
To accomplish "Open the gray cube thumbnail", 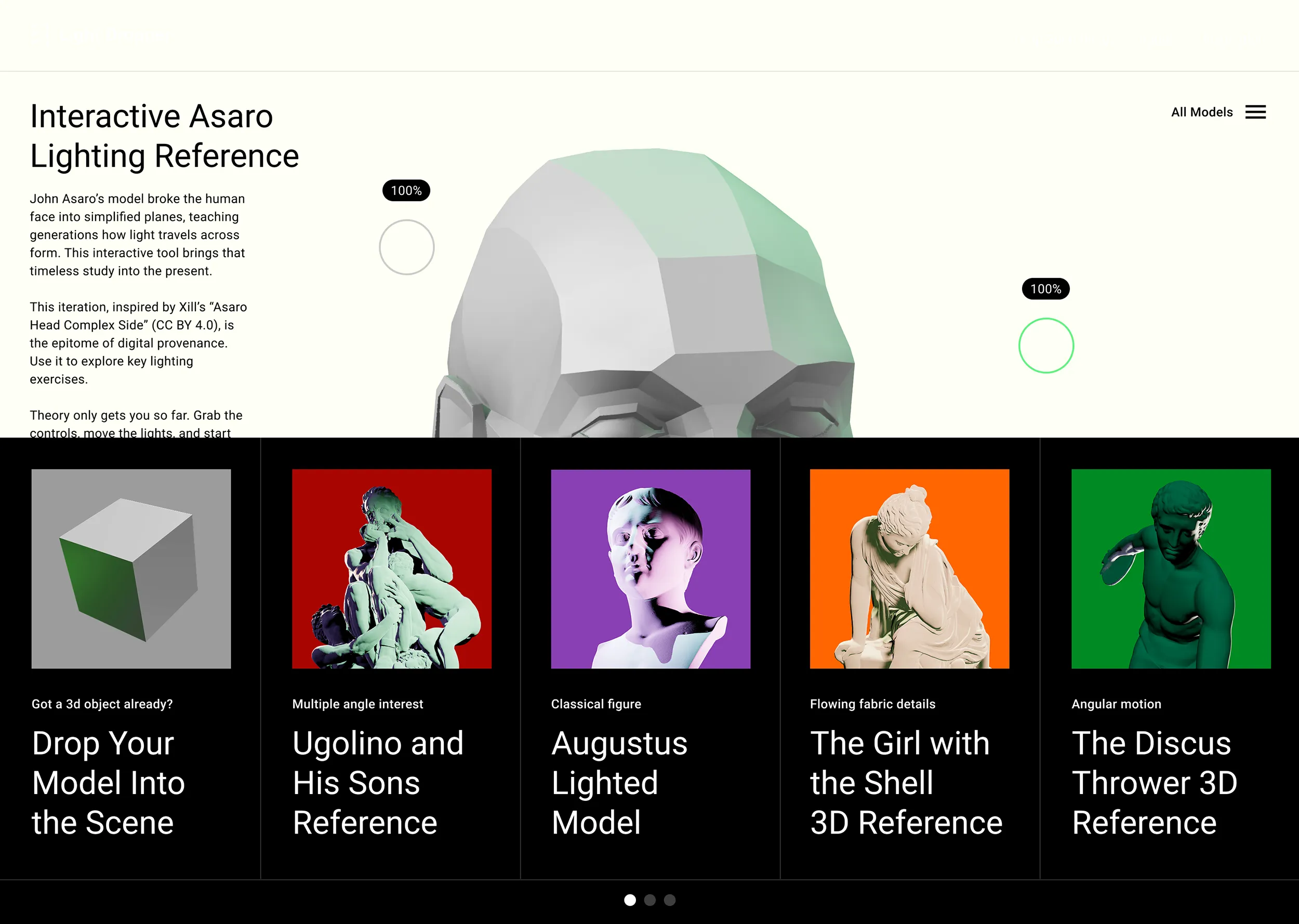I will click(131, 569).
